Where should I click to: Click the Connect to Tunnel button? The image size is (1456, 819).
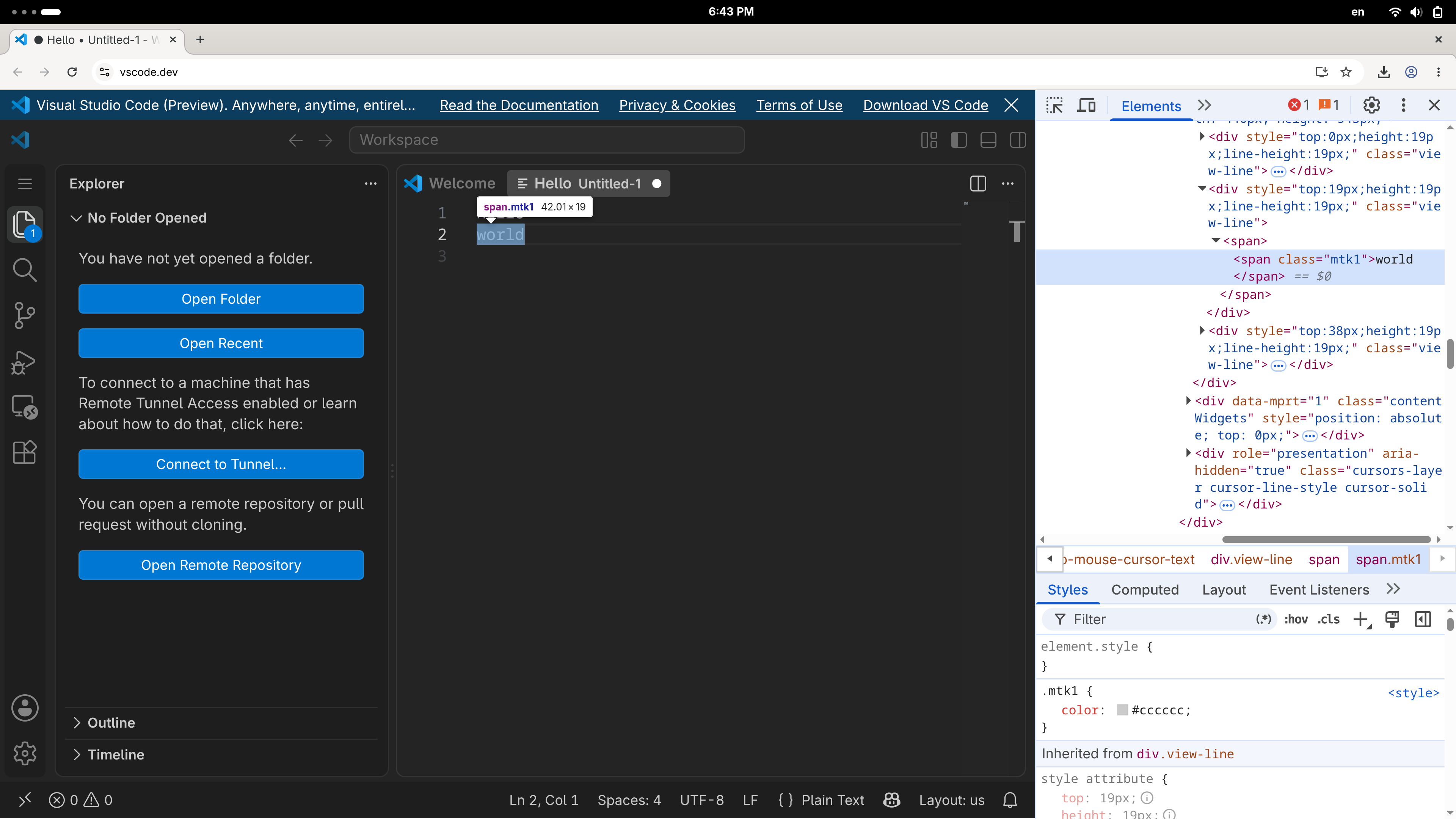pos(221,464)
